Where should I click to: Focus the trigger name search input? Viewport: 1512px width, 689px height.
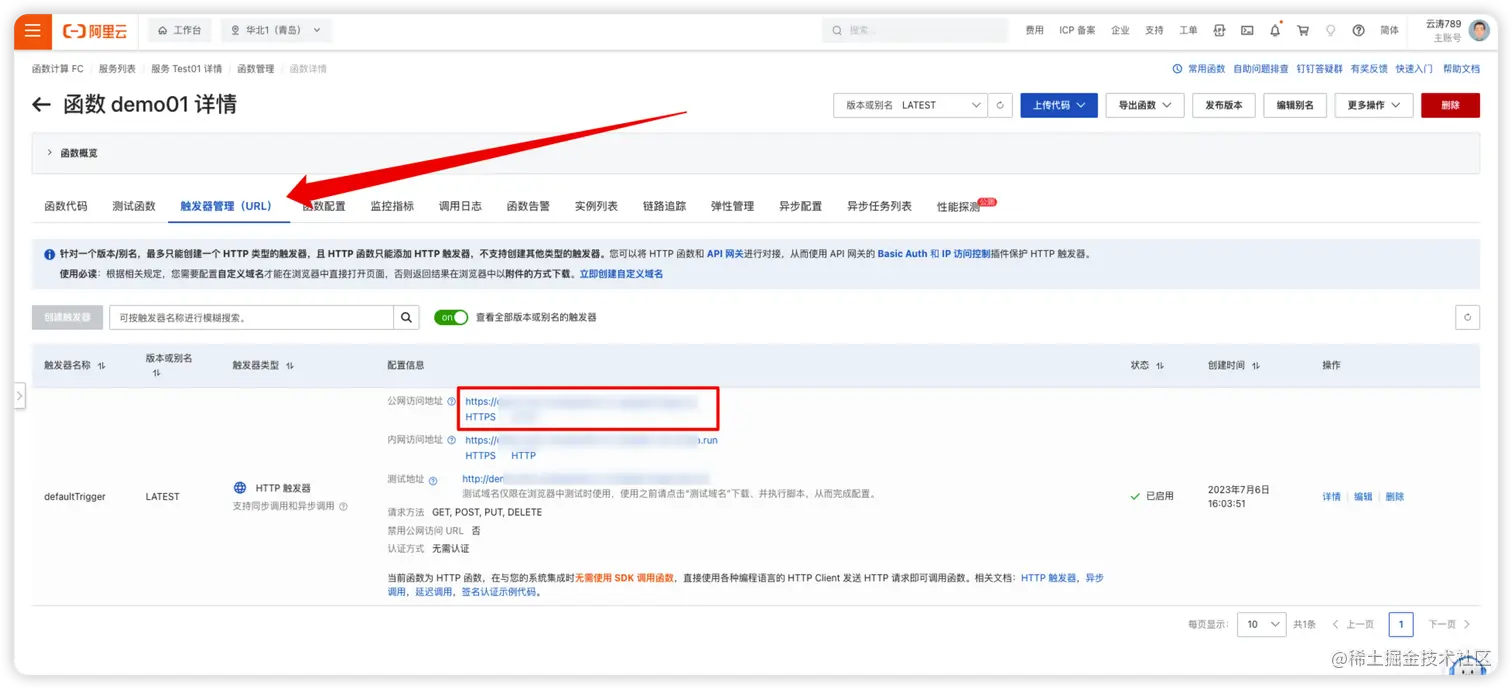251,317
